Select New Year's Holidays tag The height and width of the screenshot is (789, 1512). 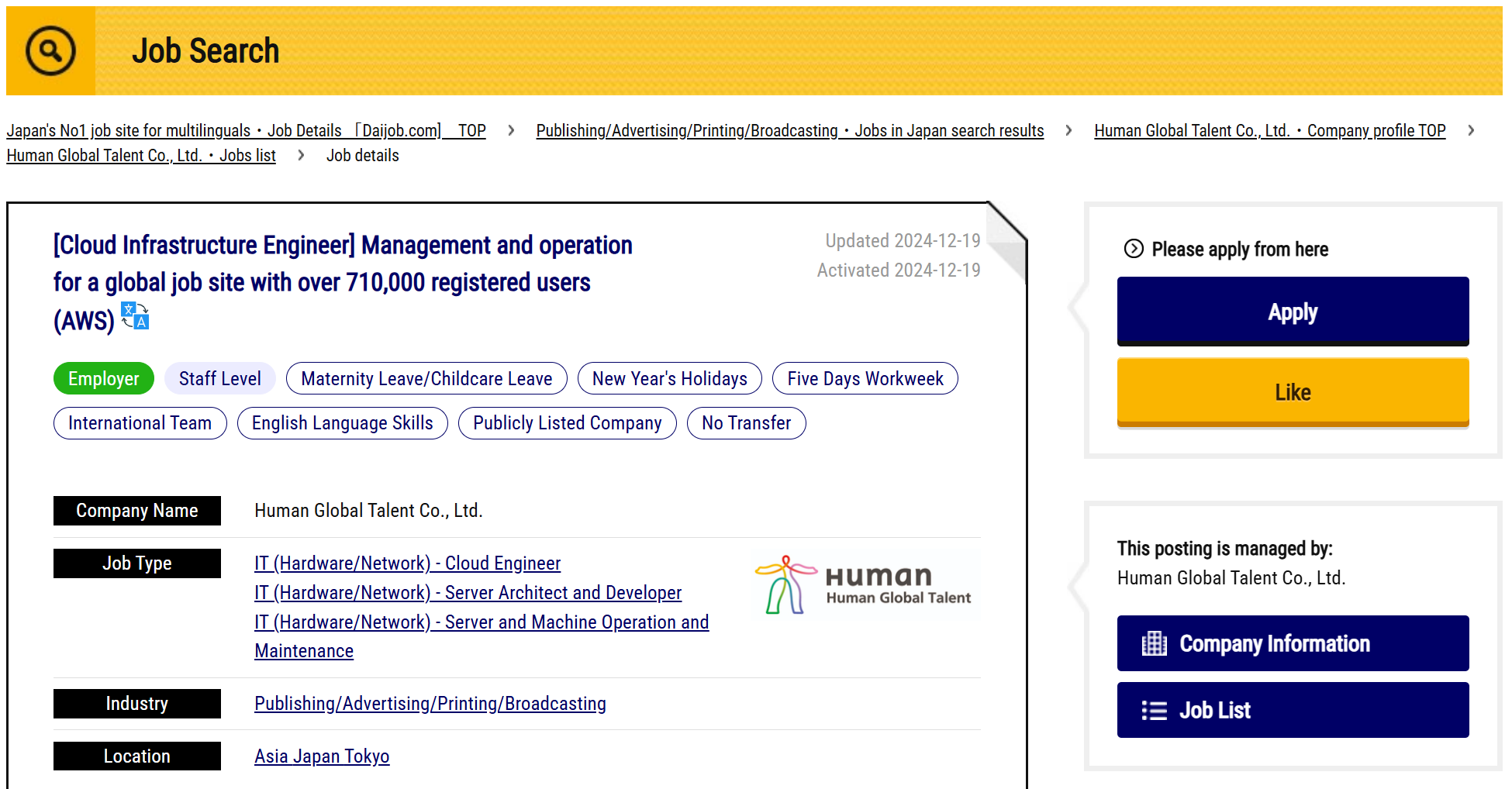(x=670, y=378)
